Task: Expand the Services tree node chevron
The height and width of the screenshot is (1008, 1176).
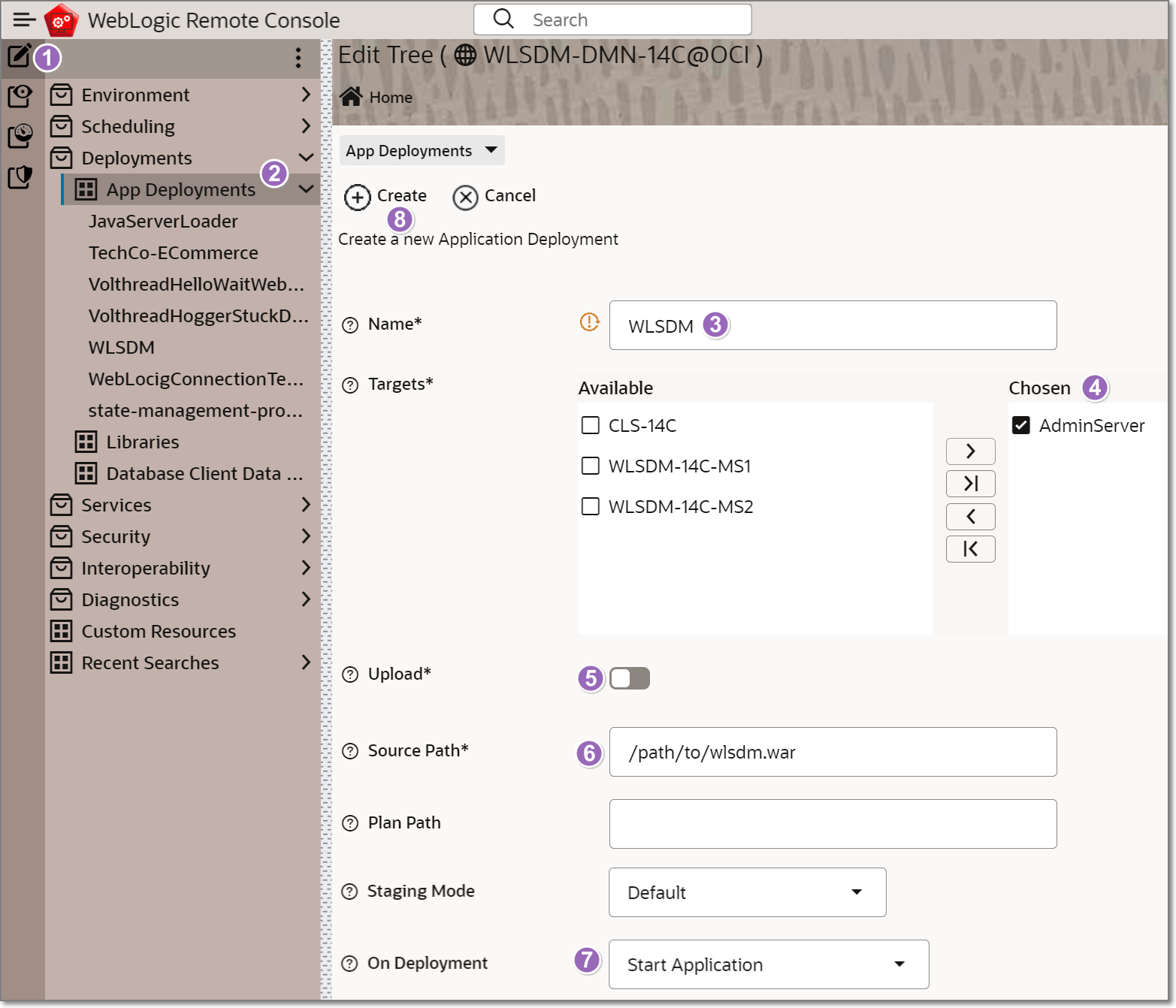Action: pyautogui.click(x=306, y=505)
